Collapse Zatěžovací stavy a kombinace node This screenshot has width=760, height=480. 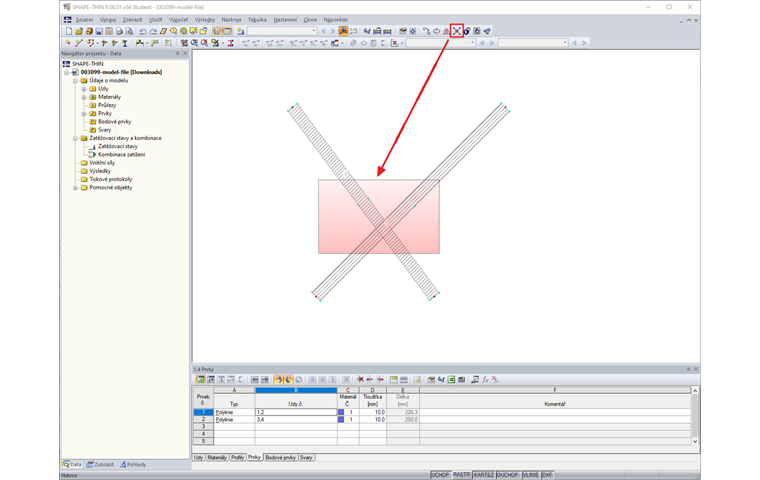click(x=76, y=138)
